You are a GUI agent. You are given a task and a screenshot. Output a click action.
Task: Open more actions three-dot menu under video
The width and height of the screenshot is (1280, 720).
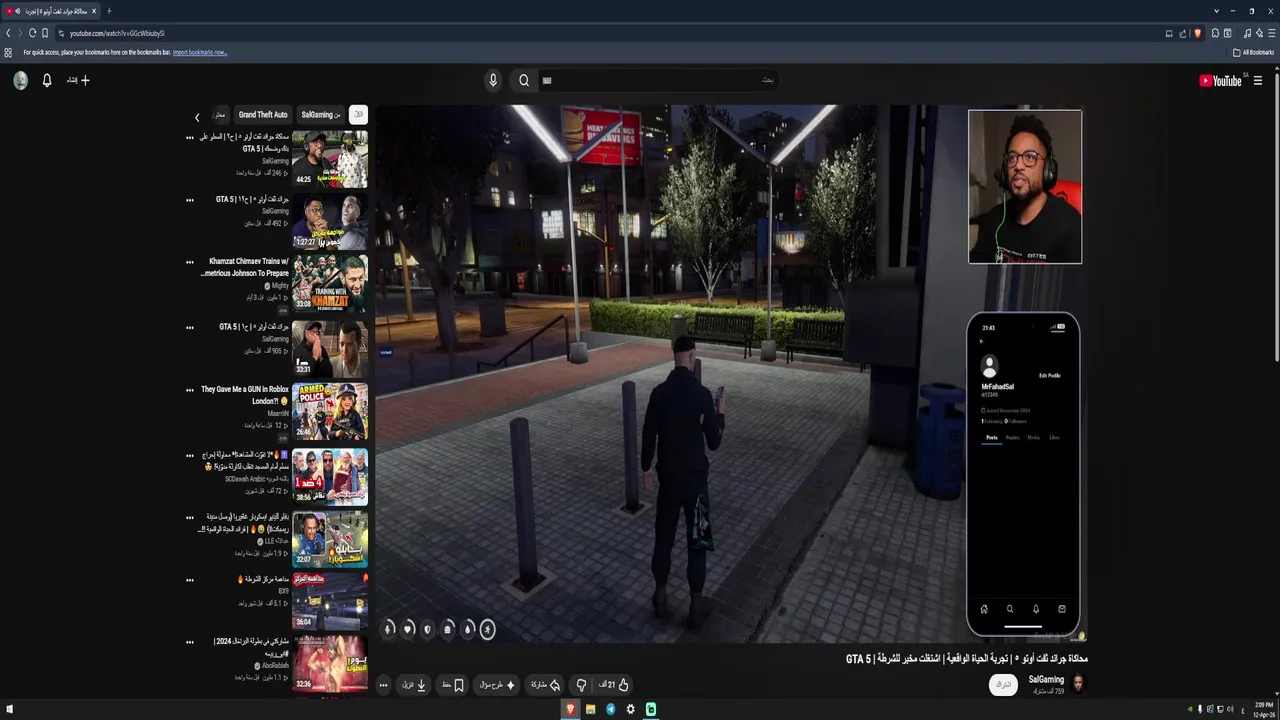point(383,685)
